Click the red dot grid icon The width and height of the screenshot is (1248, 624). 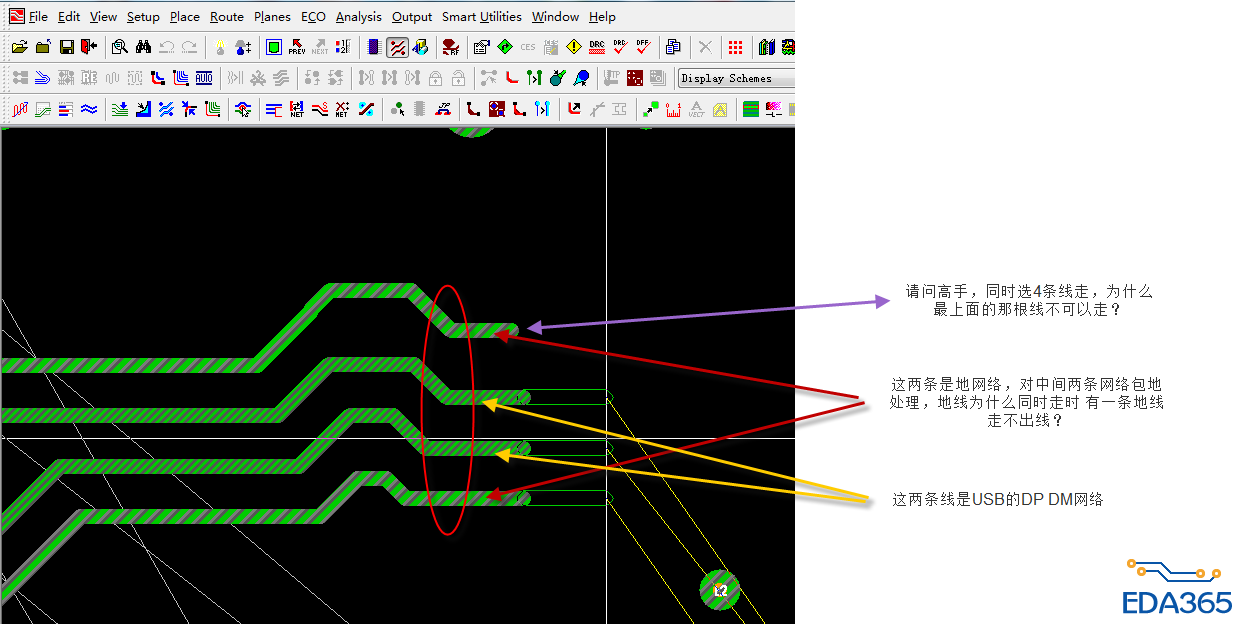click(x=735, y=47)
